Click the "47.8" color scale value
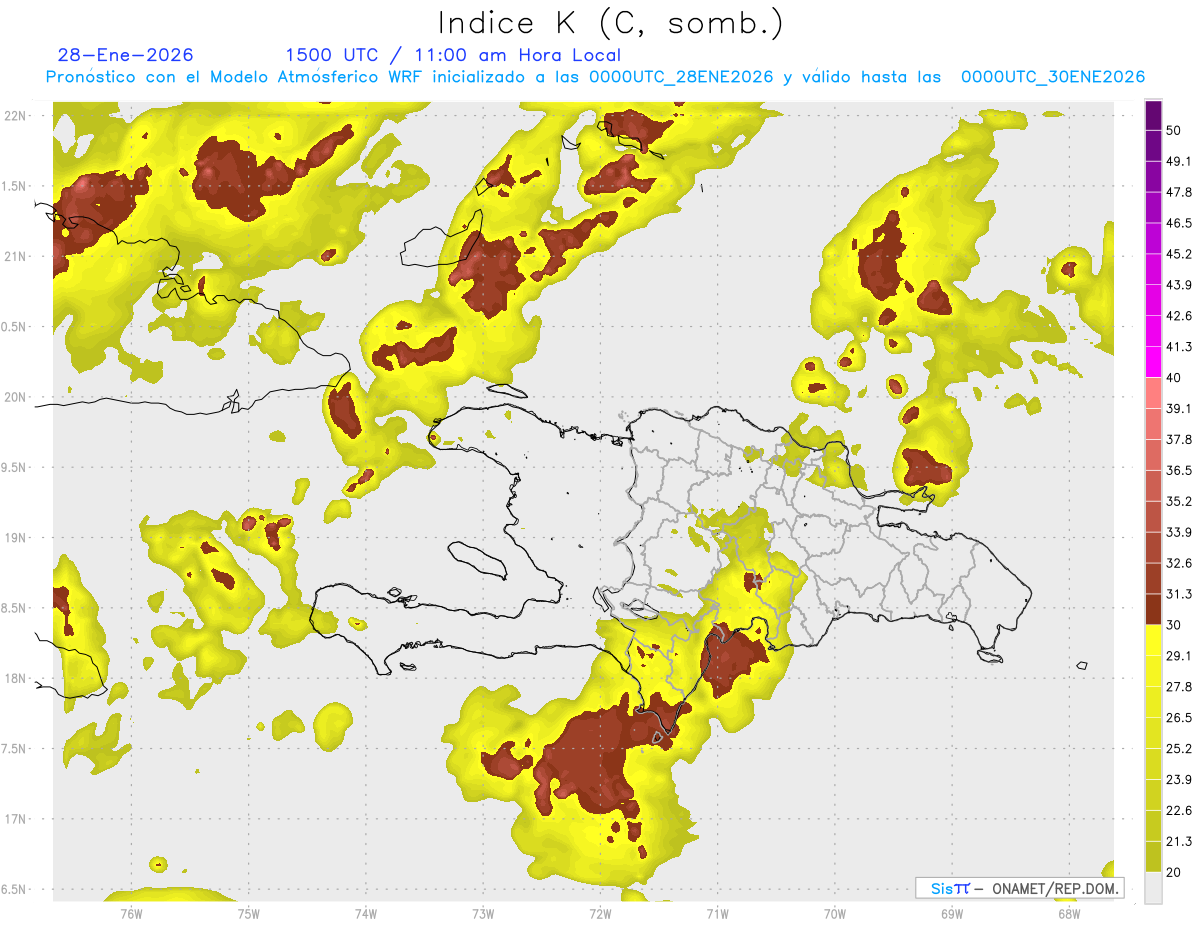1200x927 pixels. point(1179,192)
